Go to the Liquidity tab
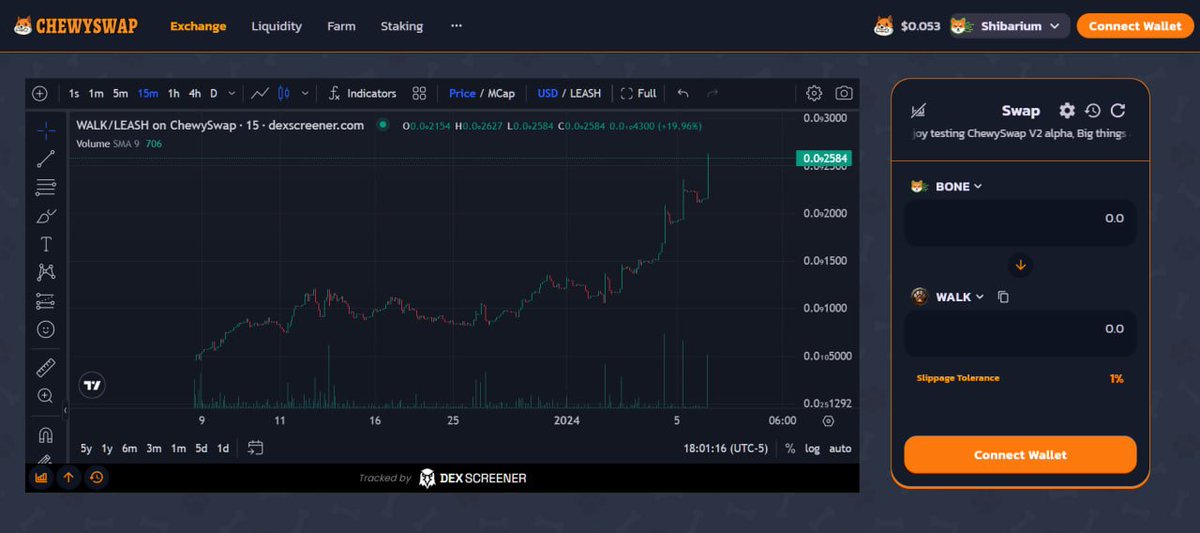The width and height of the screenshot is (1200, 533). (276, 26)
